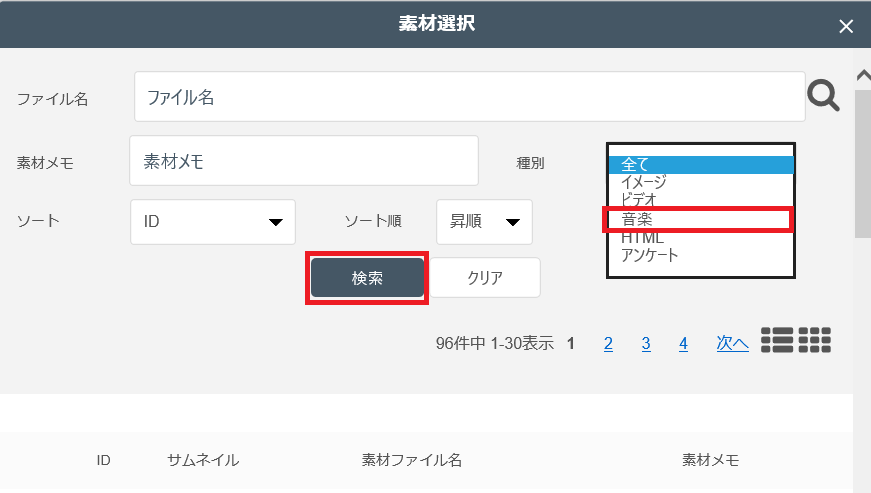The height and width of the screenshot is (493, 871).
Task: Switch to grid view layout icon
Action: (815, 340)
